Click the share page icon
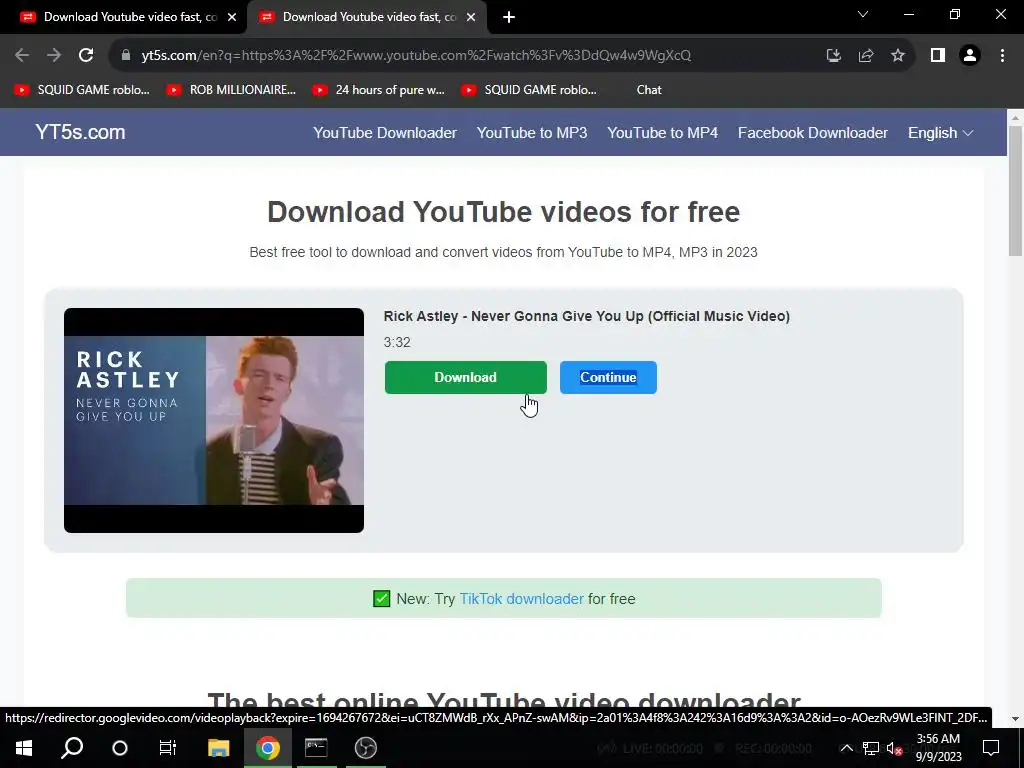The height and width of the screenshot is (768, 1024). pos(866,56)
